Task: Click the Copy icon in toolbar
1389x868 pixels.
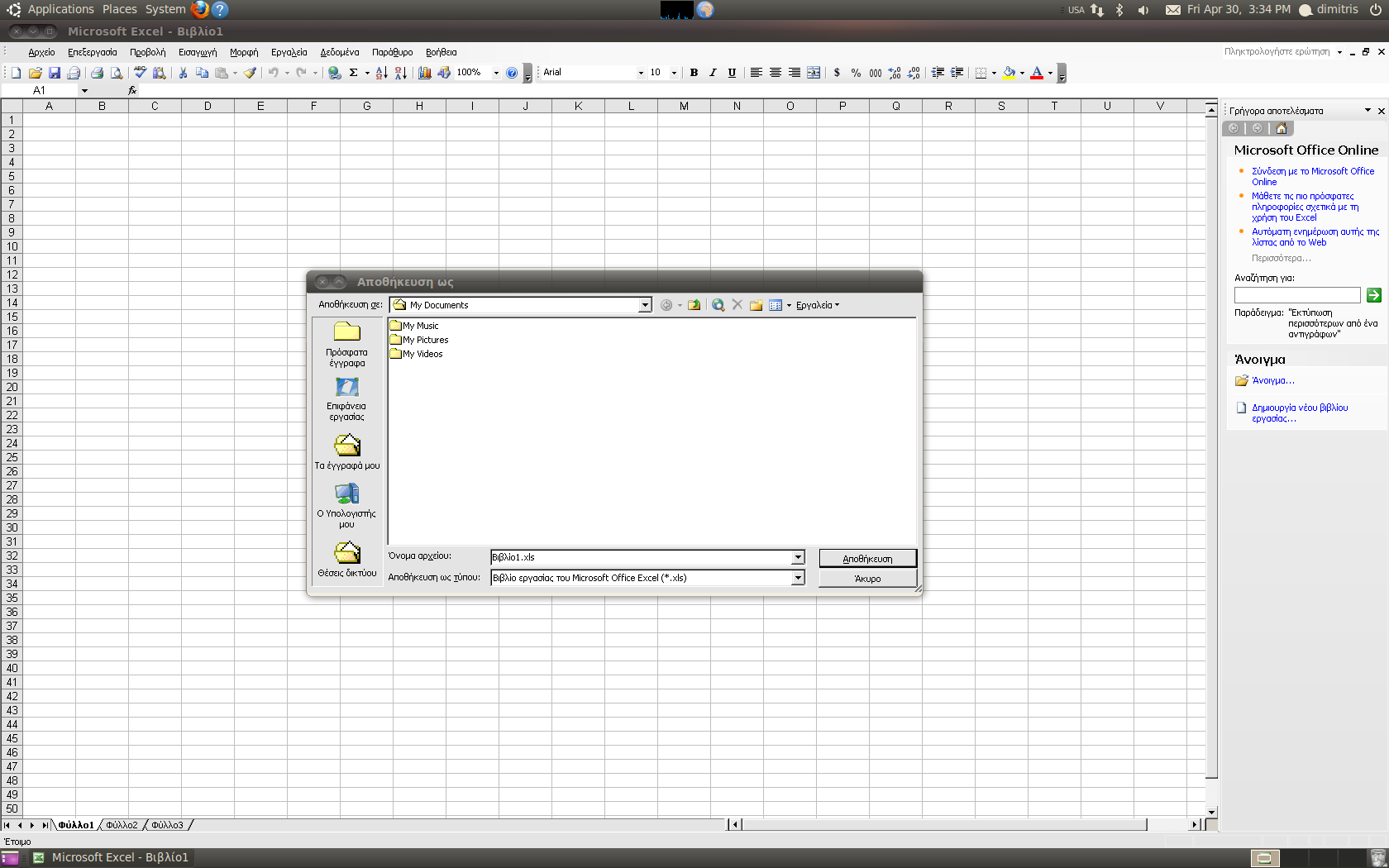Action: [202, 73]
